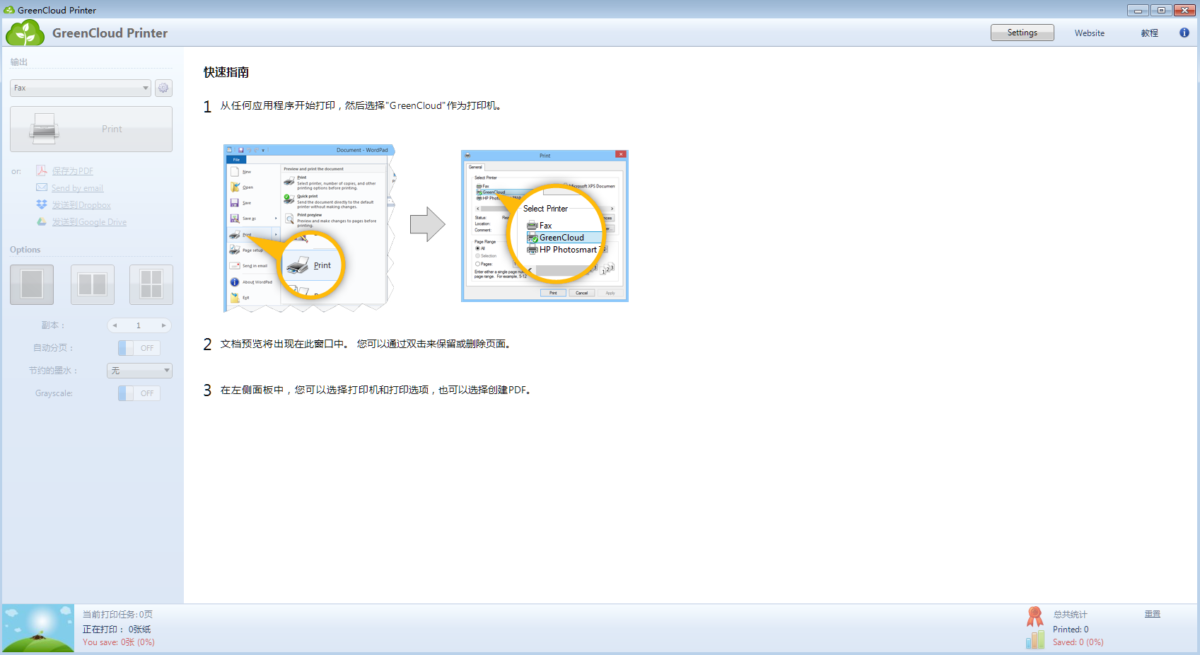Open Website in the top bar
Screen dimensions: 1200x655
[1090, 33]
